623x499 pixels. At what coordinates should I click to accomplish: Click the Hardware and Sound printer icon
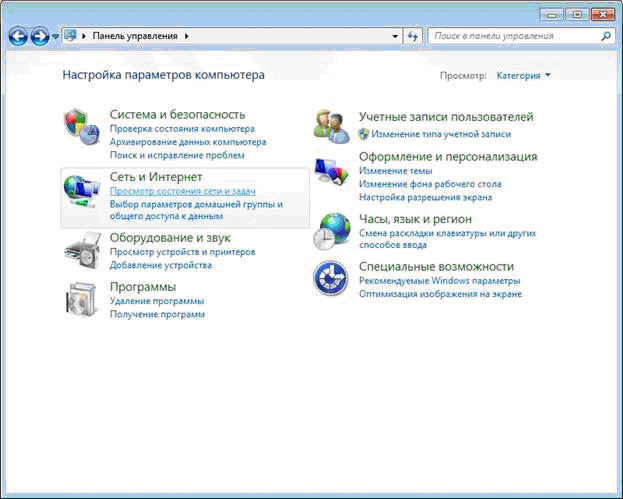pyautogui.click(x=83, y=251)
